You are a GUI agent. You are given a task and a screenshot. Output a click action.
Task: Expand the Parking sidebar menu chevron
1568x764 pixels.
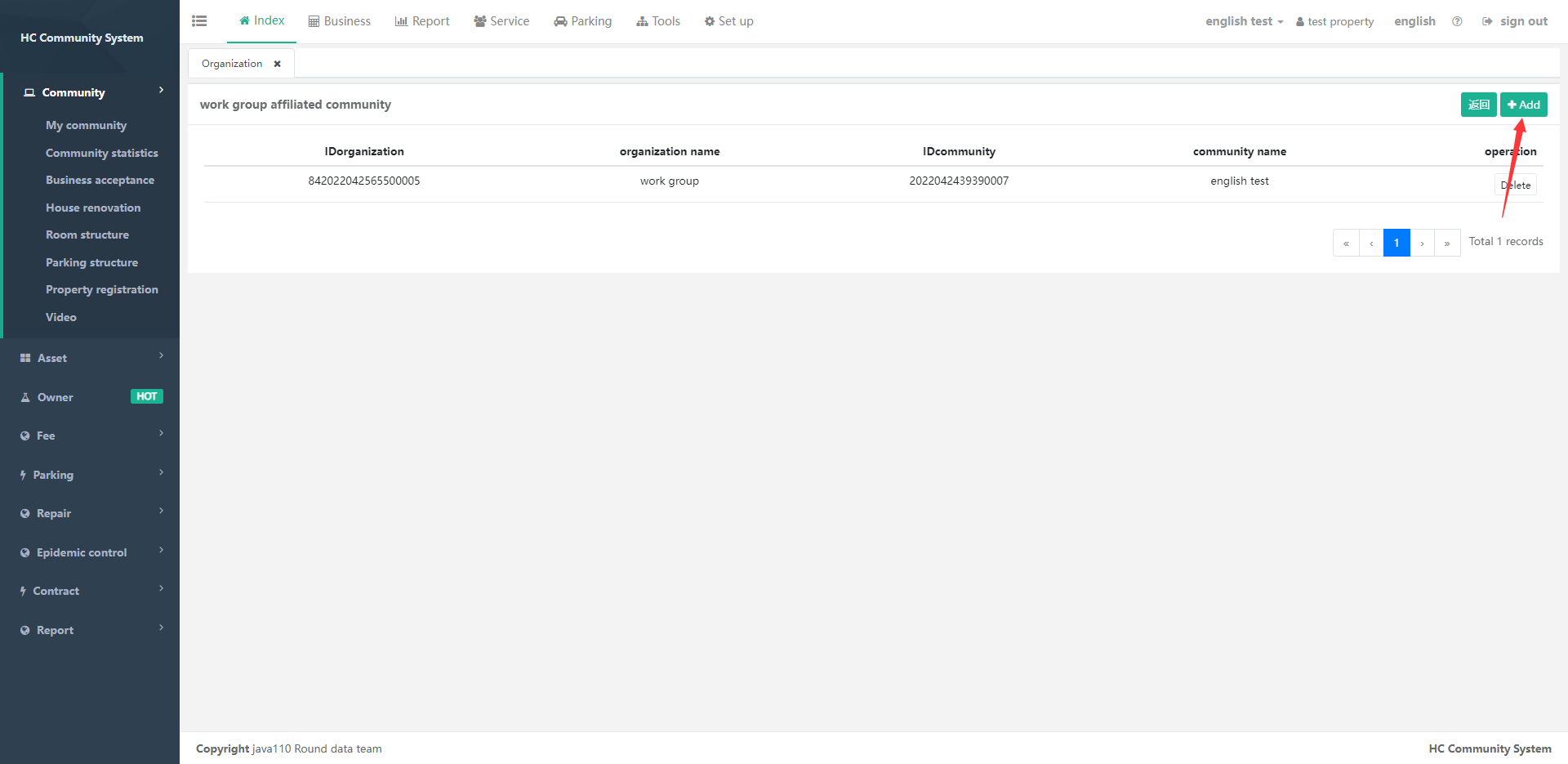pos(161,472)
